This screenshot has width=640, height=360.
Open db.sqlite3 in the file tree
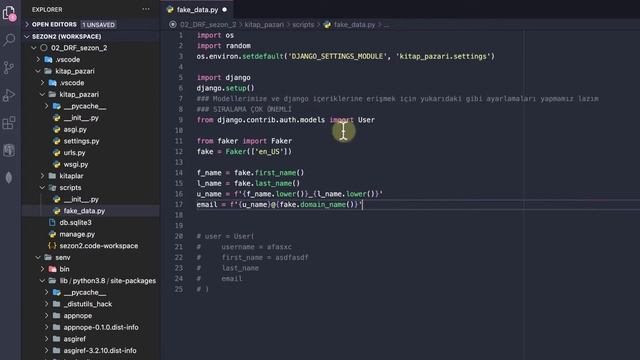point(75,223)
